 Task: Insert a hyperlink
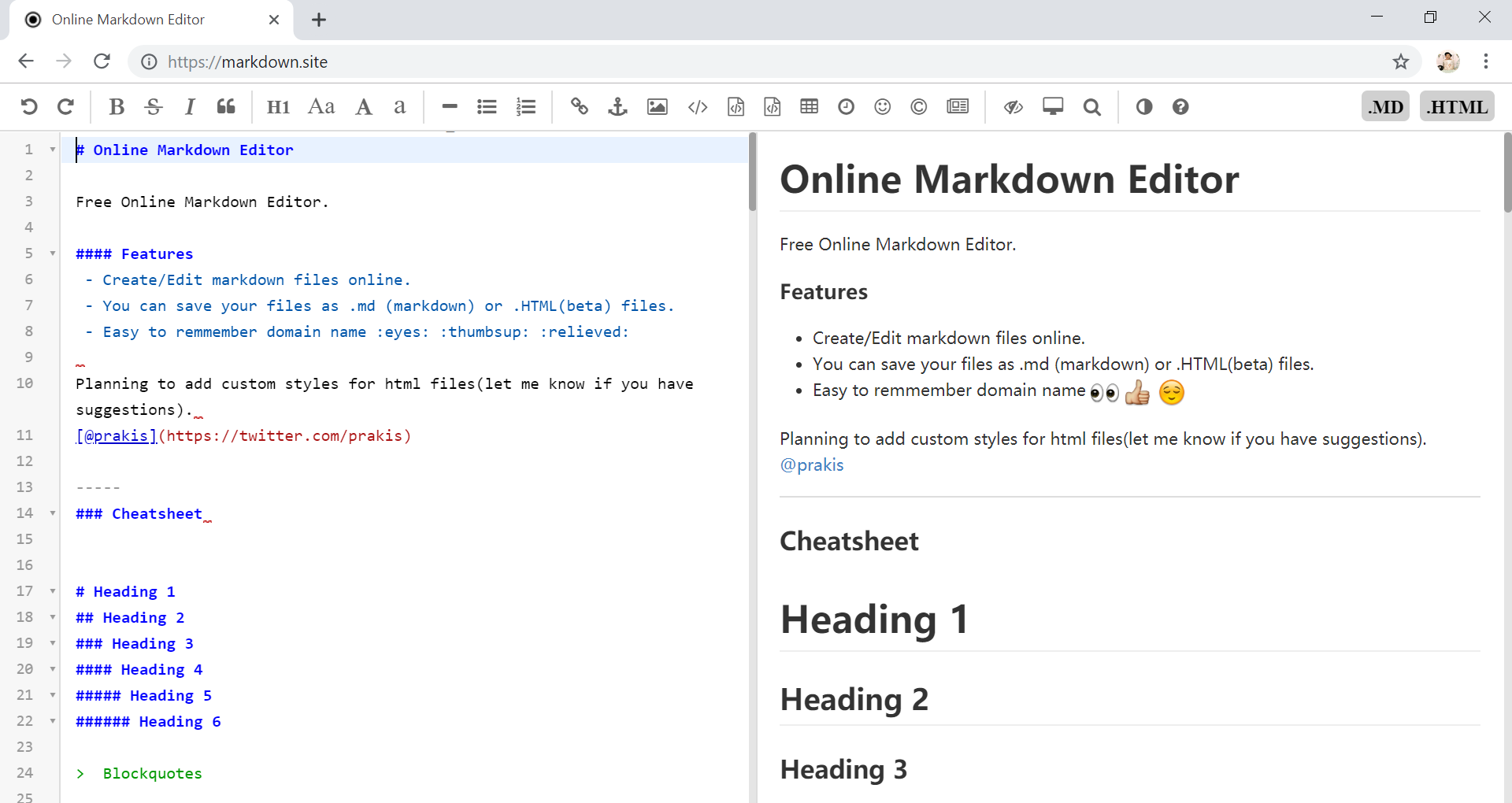click(580, 106)
